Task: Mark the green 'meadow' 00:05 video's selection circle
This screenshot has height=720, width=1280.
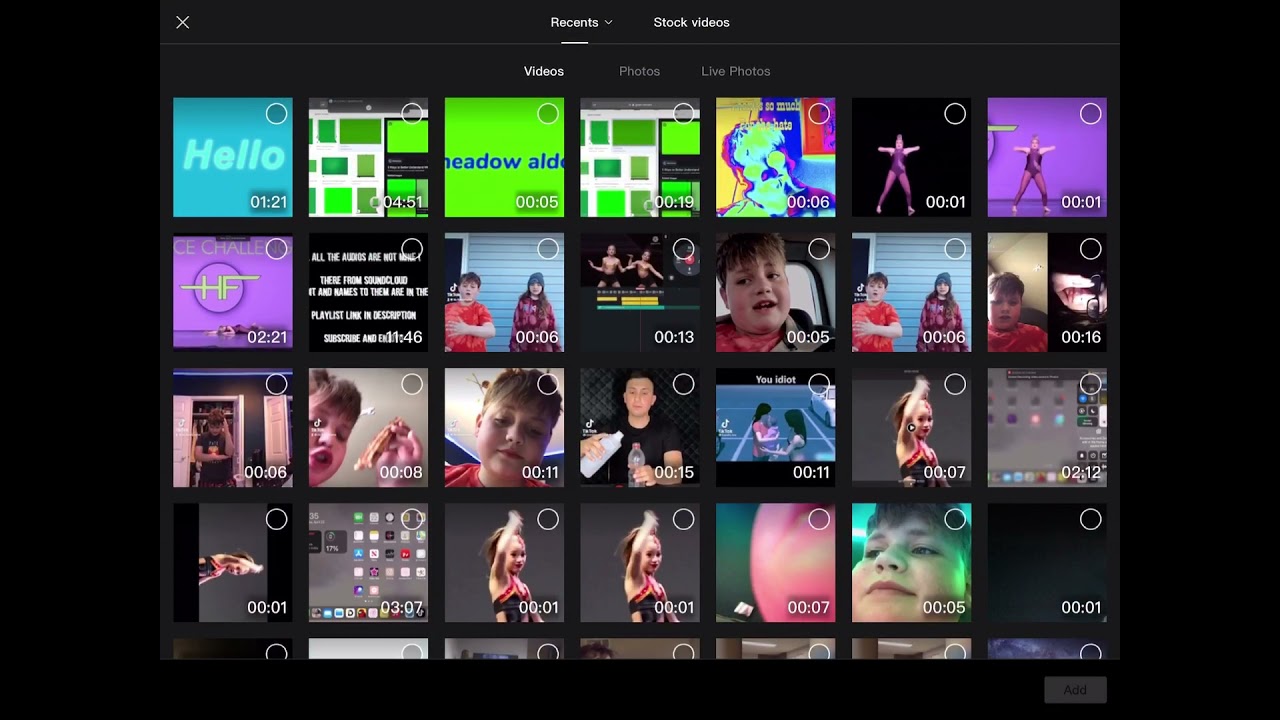Action: [548, 114]
